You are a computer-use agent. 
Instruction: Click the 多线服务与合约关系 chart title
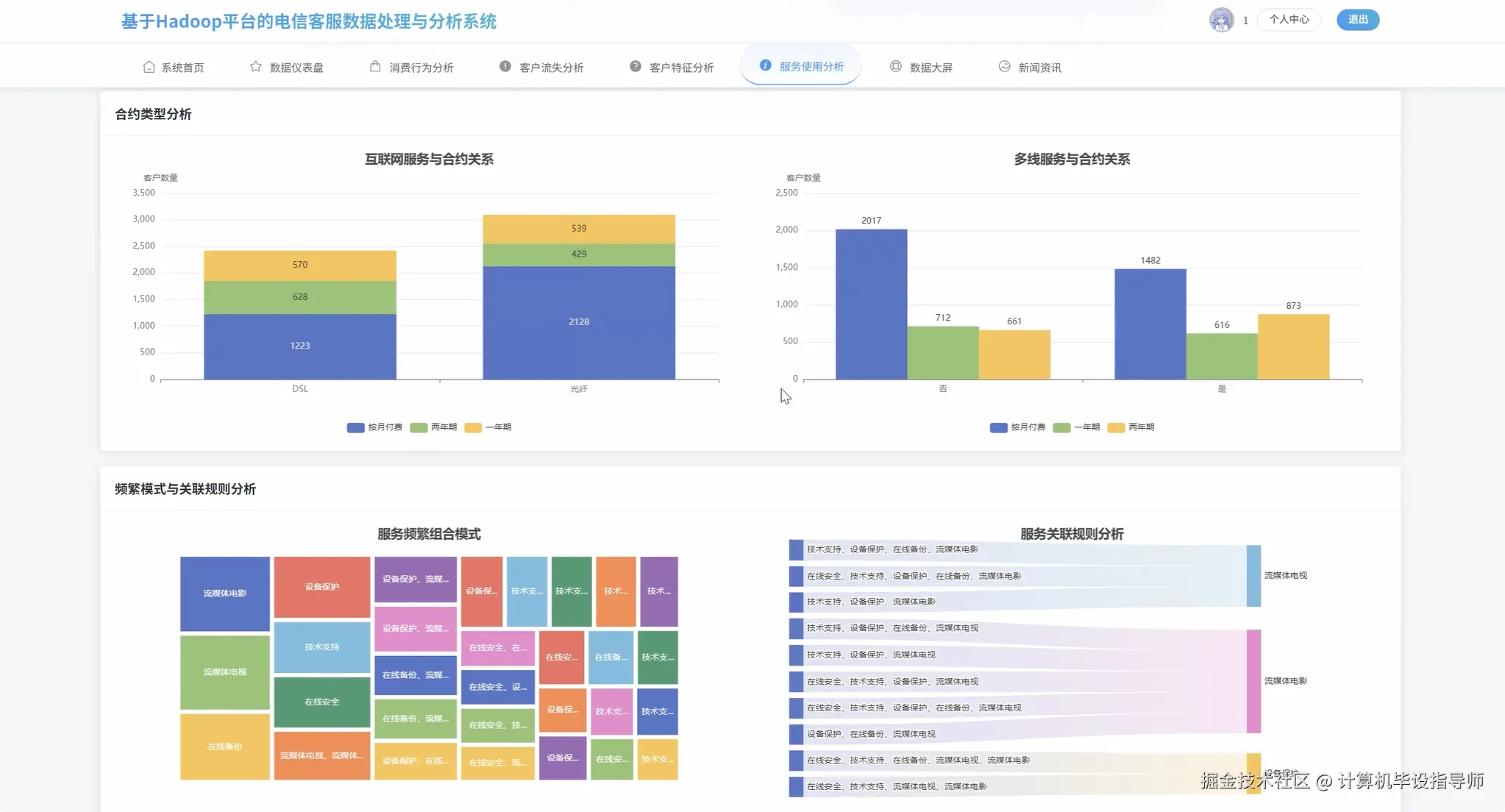point(1072,160)
